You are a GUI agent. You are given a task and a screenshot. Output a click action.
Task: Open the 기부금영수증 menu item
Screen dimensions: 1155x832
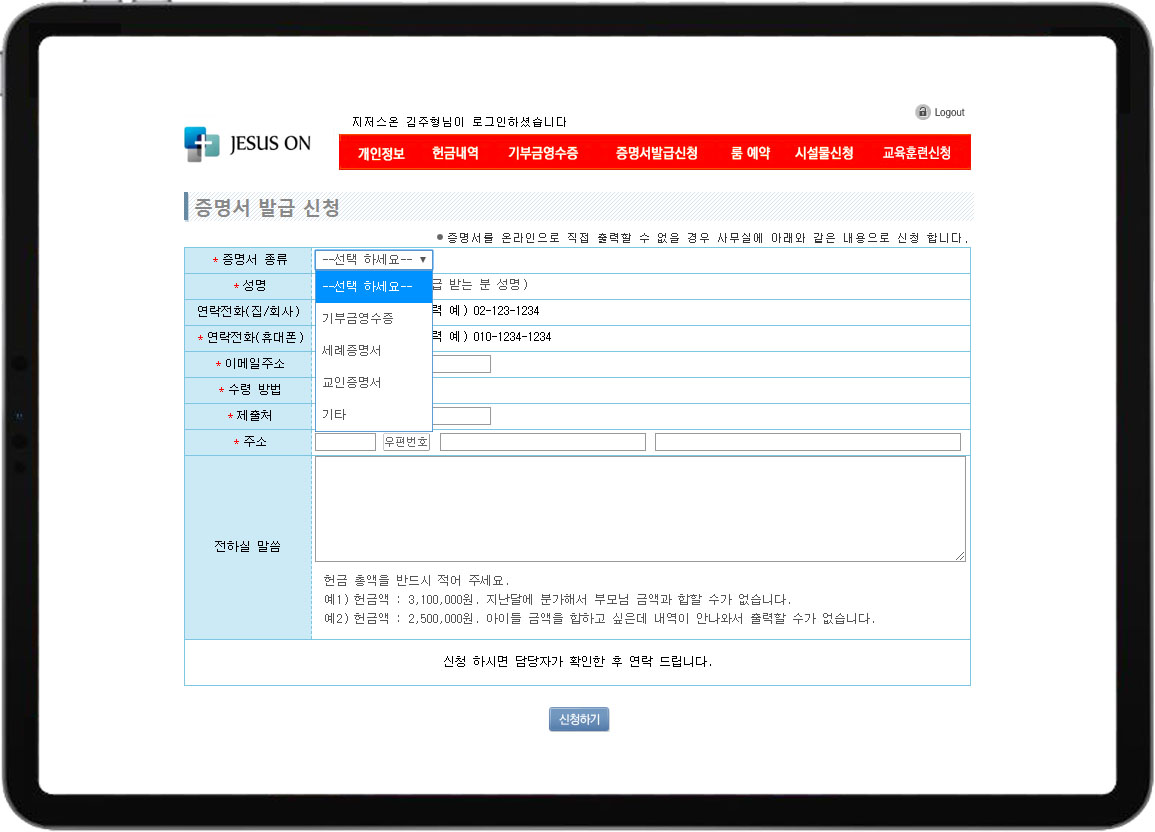(543, 153)
